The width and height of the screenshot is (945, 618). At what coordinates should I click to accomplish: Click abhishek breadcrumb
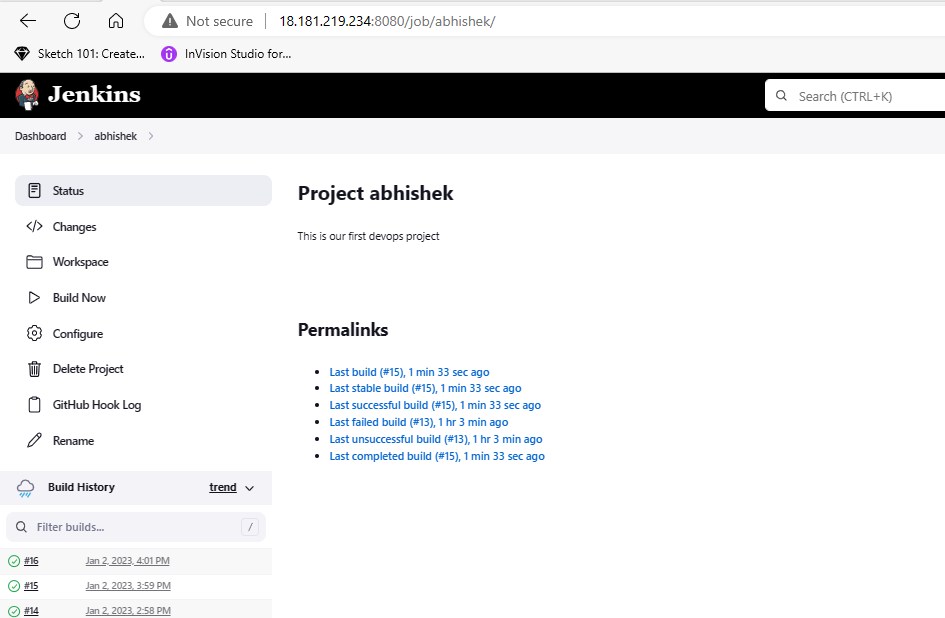pos(115,136)
